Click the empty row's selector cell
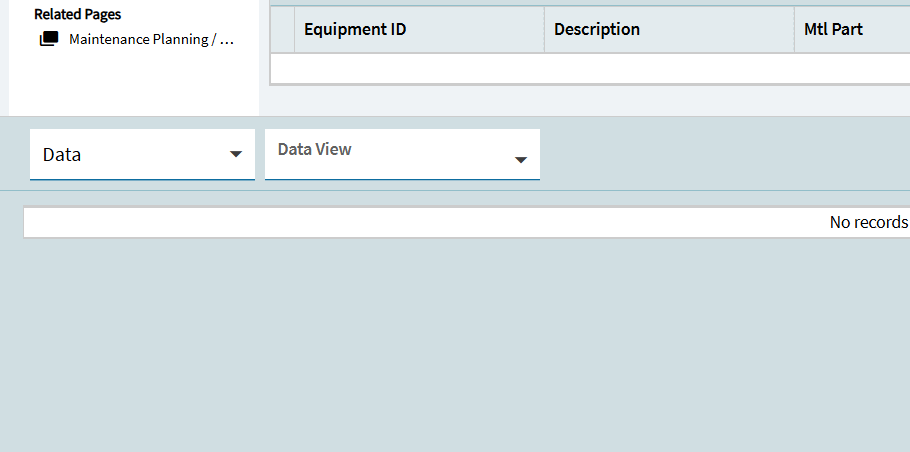Image resolution: width=910 pixels, height=452 pixels. coord(282,68)
